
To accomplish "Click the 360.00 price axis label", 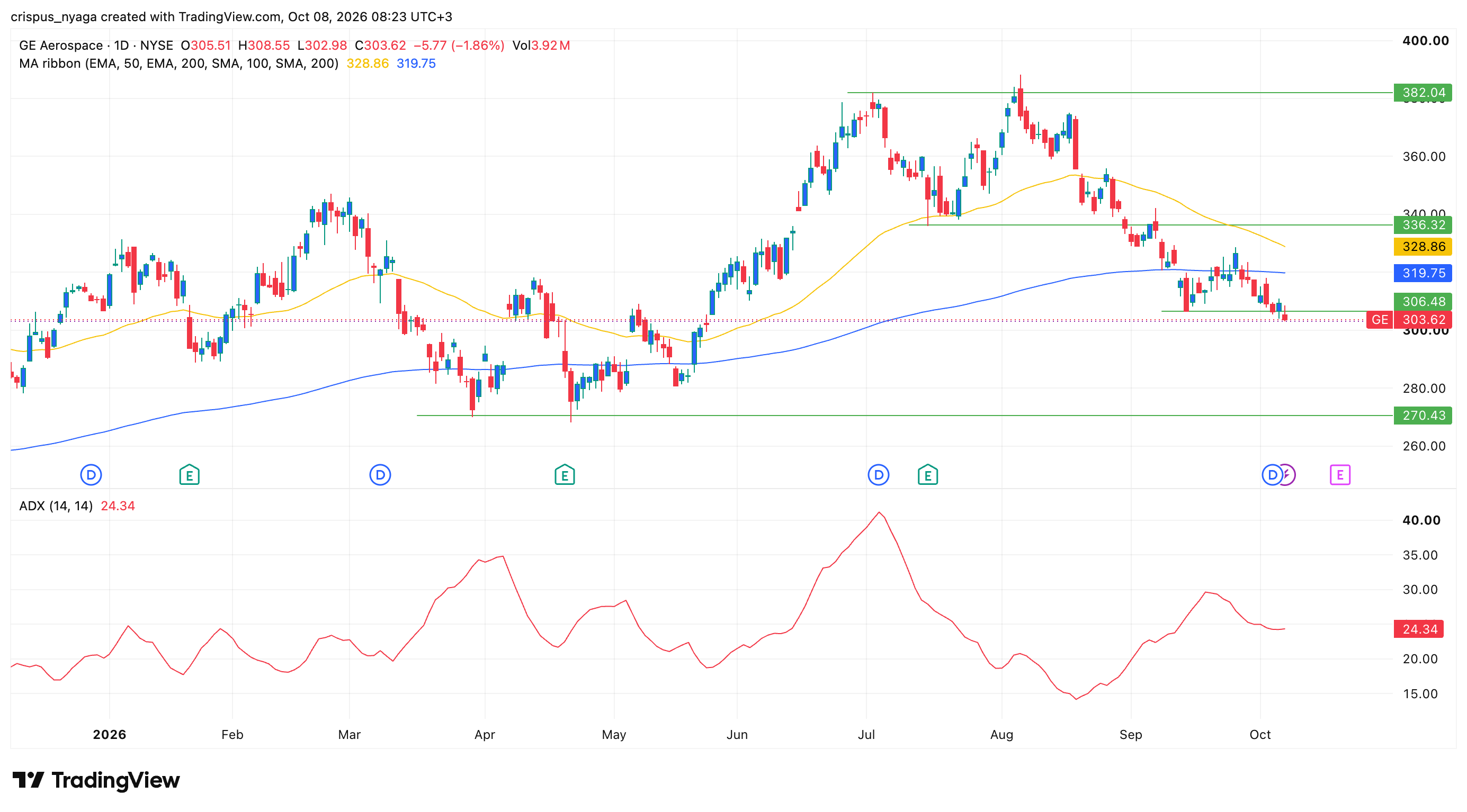I will [x=1424, y=157].
